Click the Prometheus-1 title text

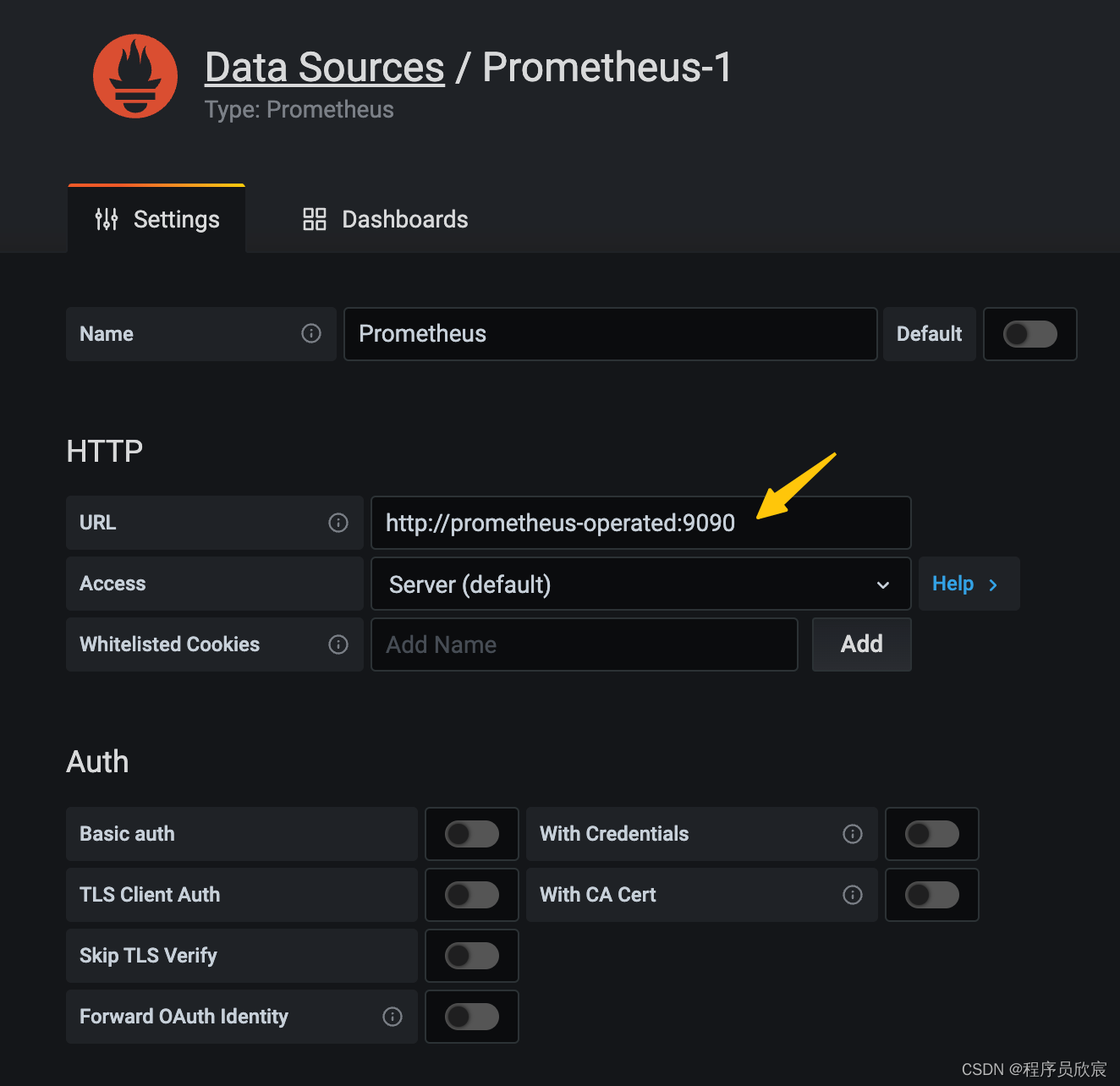coord(607,68)
